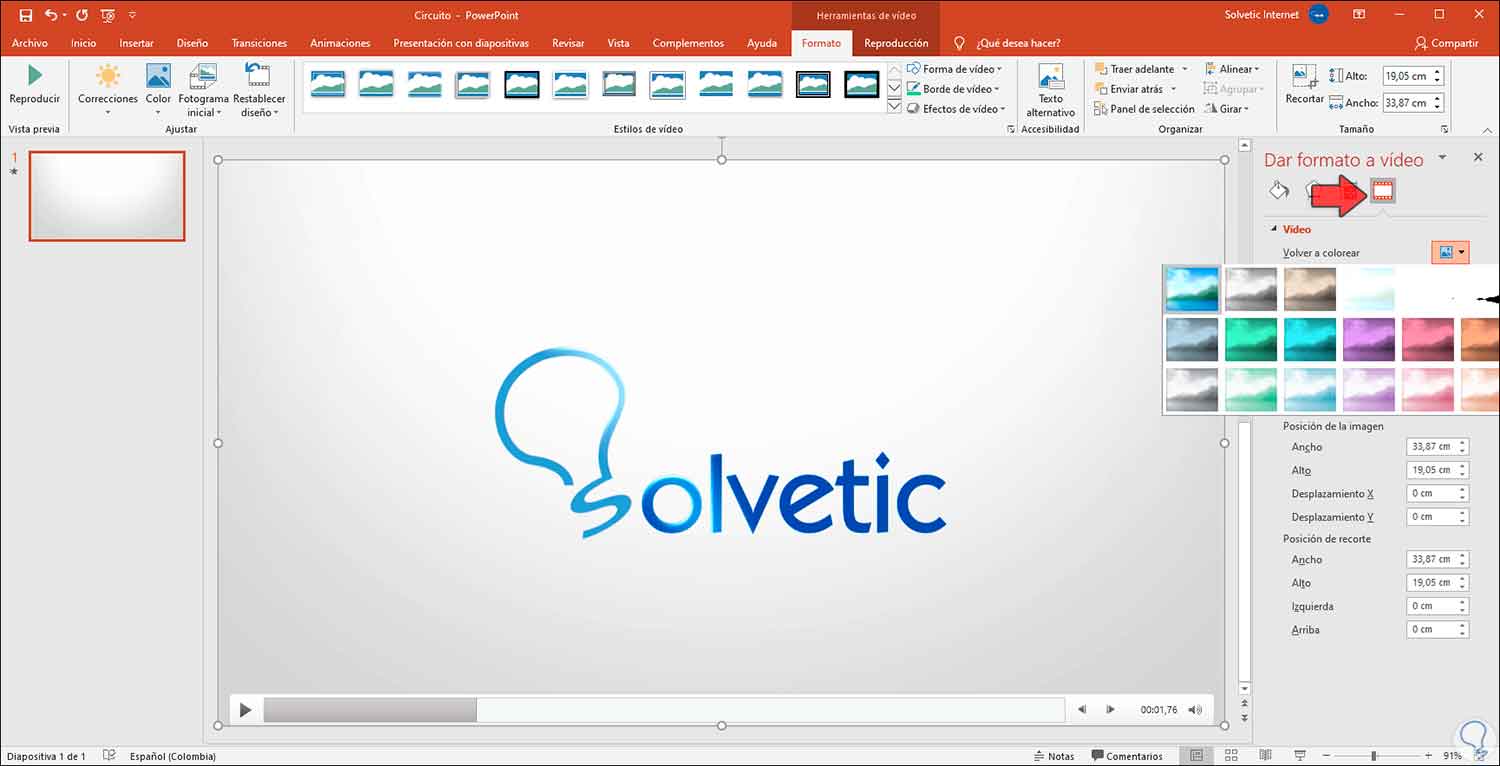
Task: Step the video forward one frame
Action: coord(1110,710)
